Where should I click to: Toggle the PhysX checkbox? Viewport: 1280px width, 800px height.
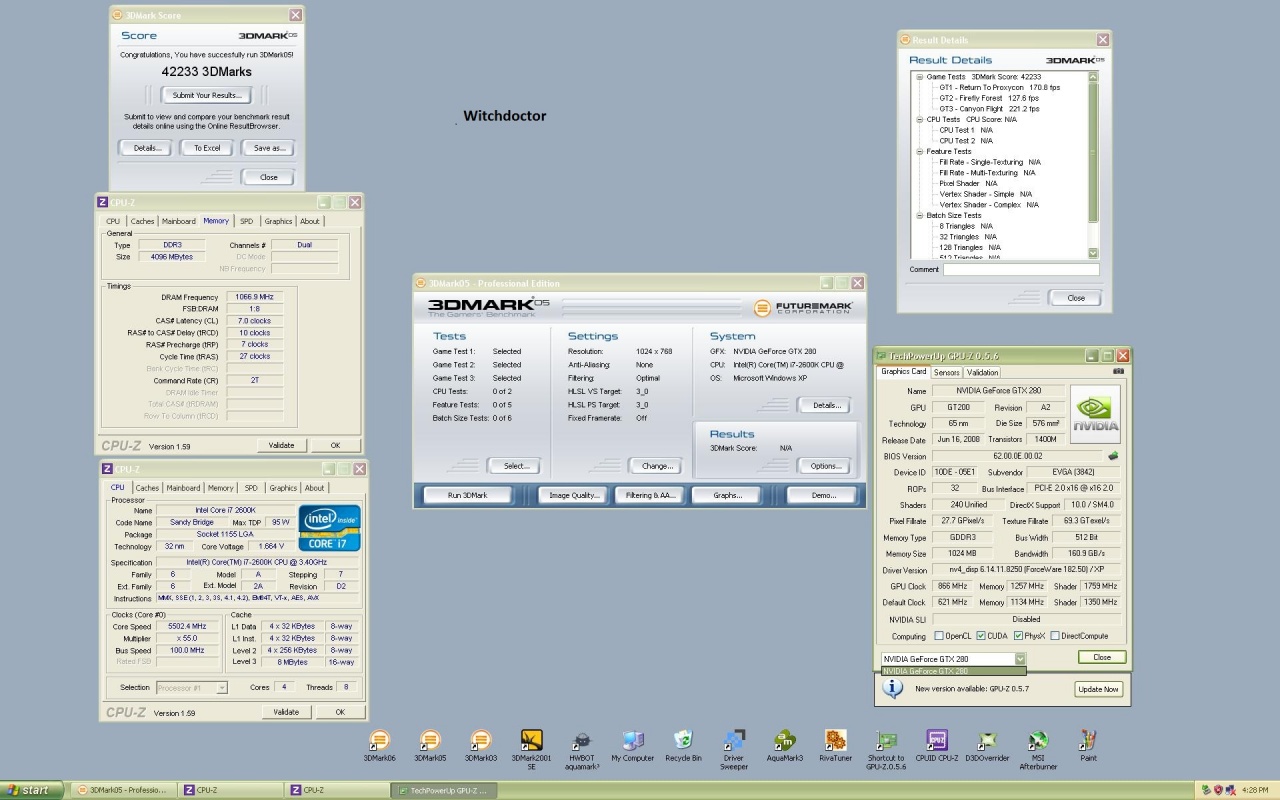pyautogui.click(x=1018, y=636)
